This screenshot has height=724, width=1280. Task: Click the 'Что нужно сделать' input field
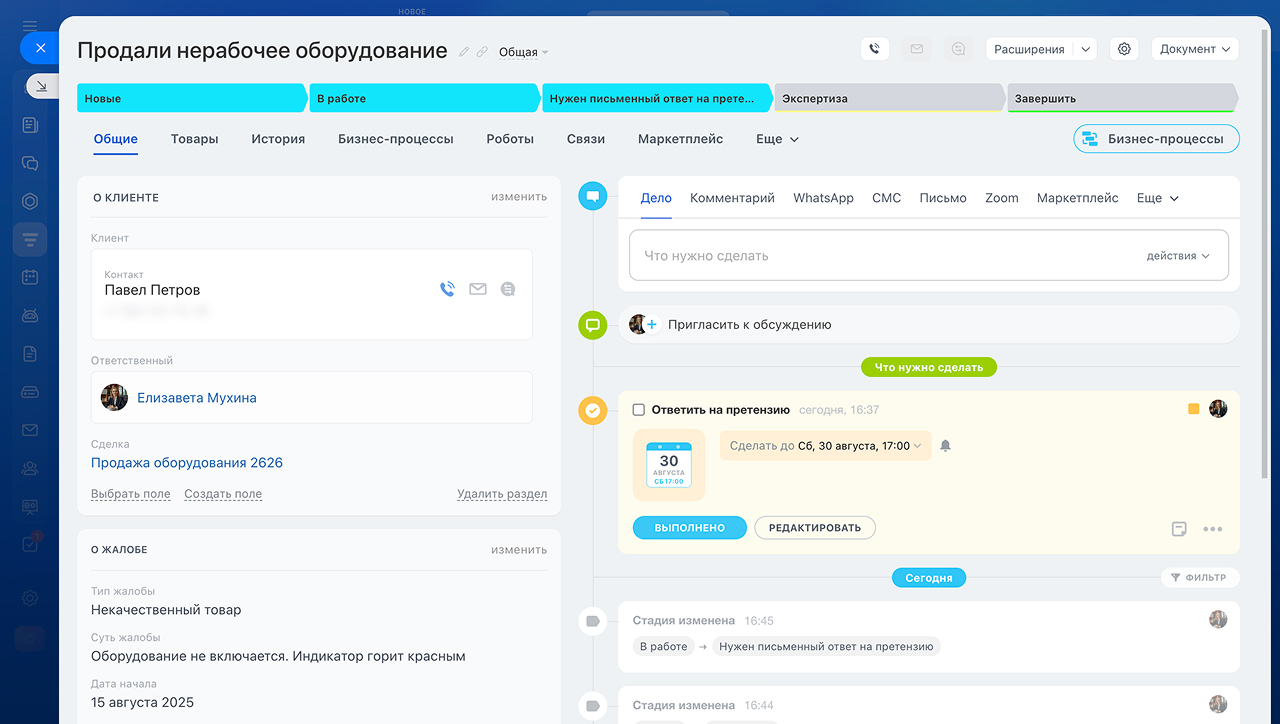(x=929, y=256)
